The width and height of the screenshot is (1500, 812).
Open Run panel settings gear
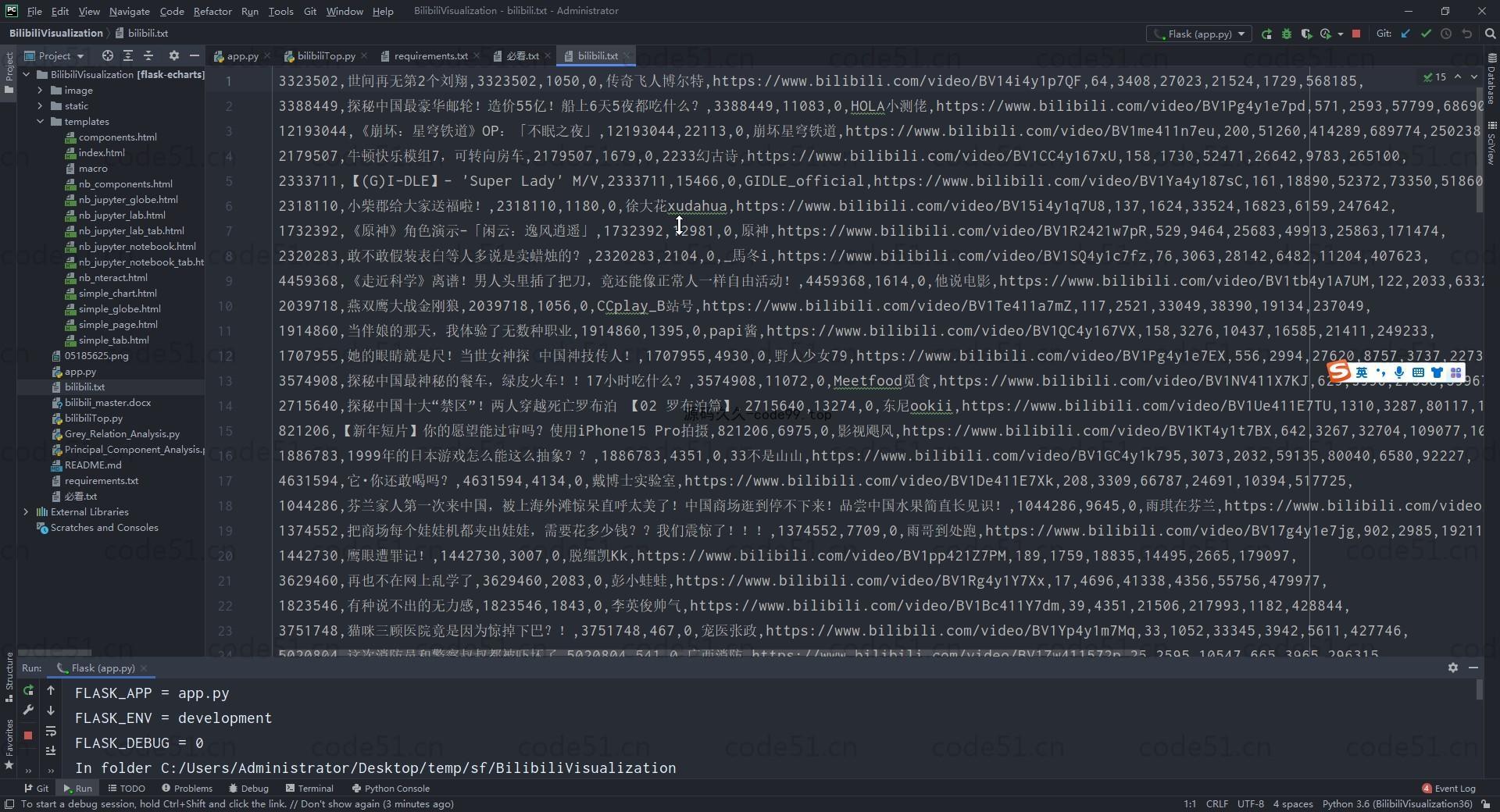[1452, 668]
